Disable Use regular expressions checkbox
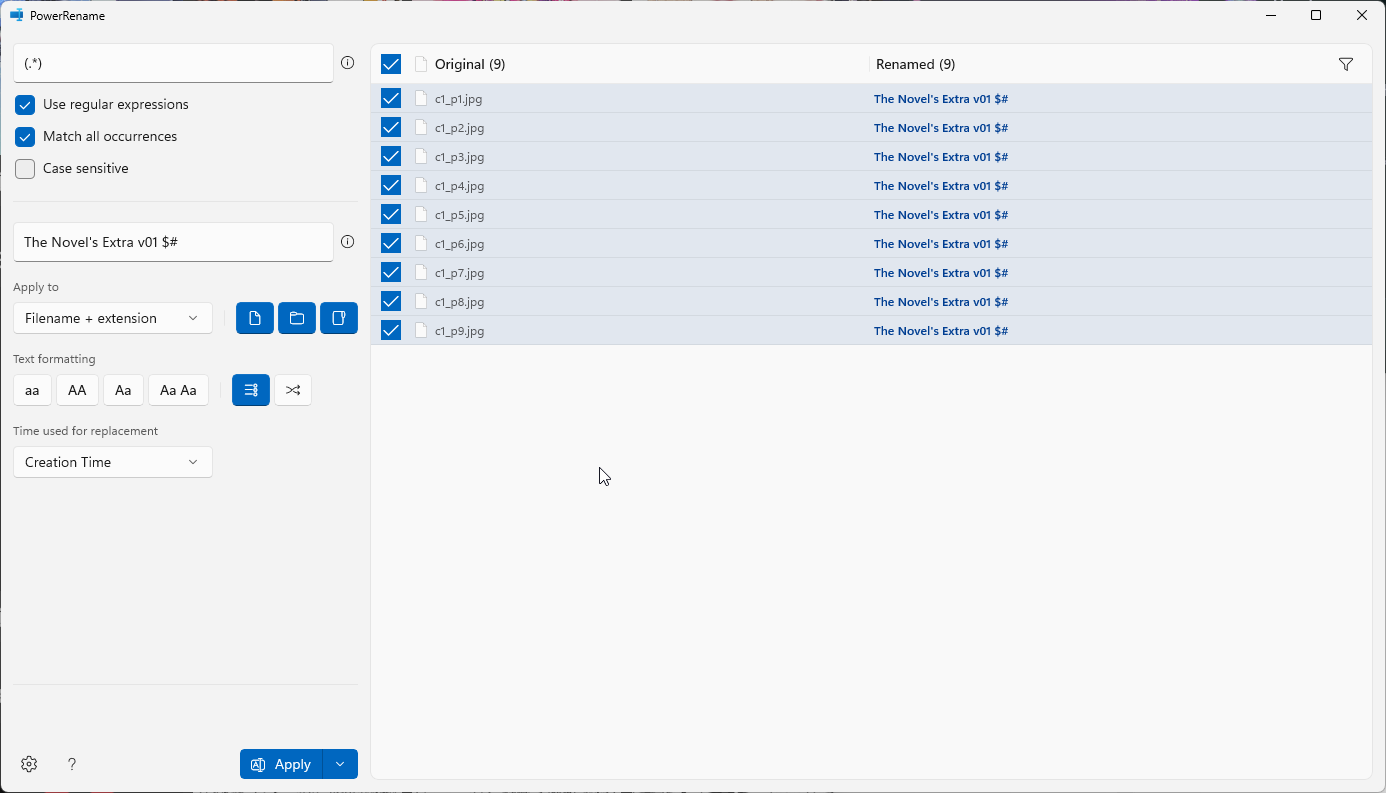This screenshot has width=1386, height=793. 25,105
